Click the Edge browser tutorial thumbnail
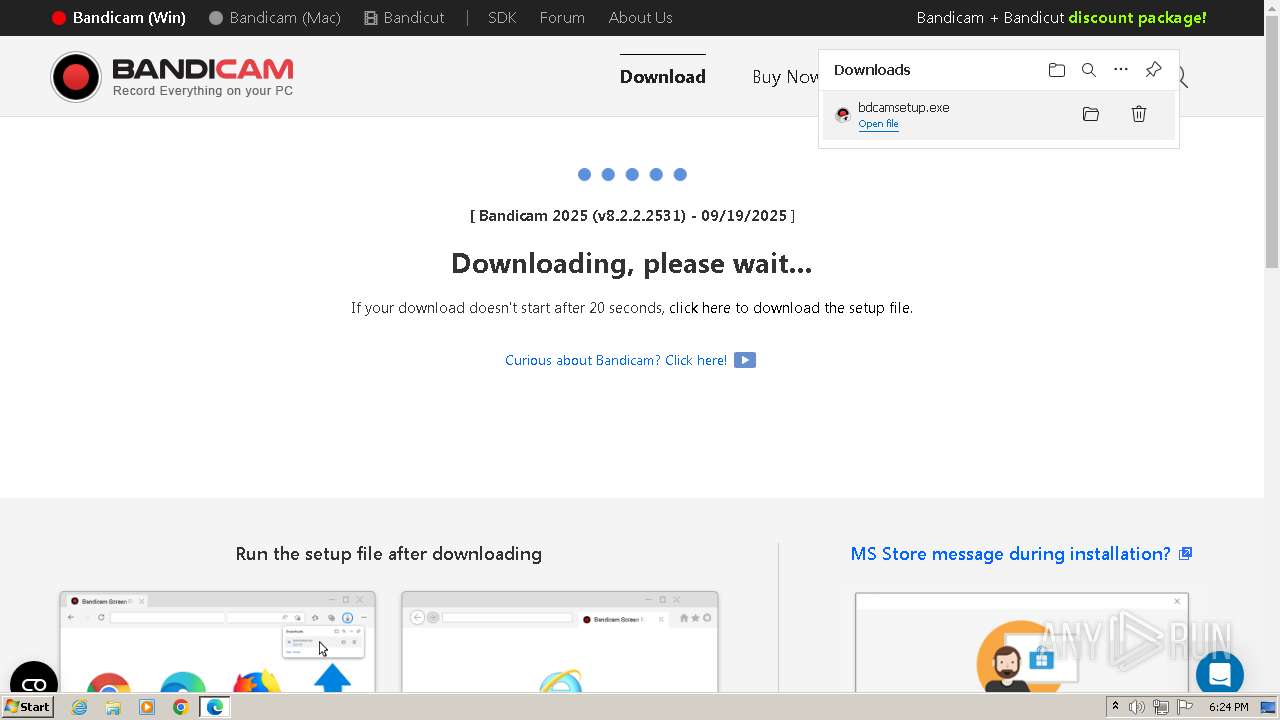The height and width of the screenshot is (720, 1280). click(x=218, y=642)
